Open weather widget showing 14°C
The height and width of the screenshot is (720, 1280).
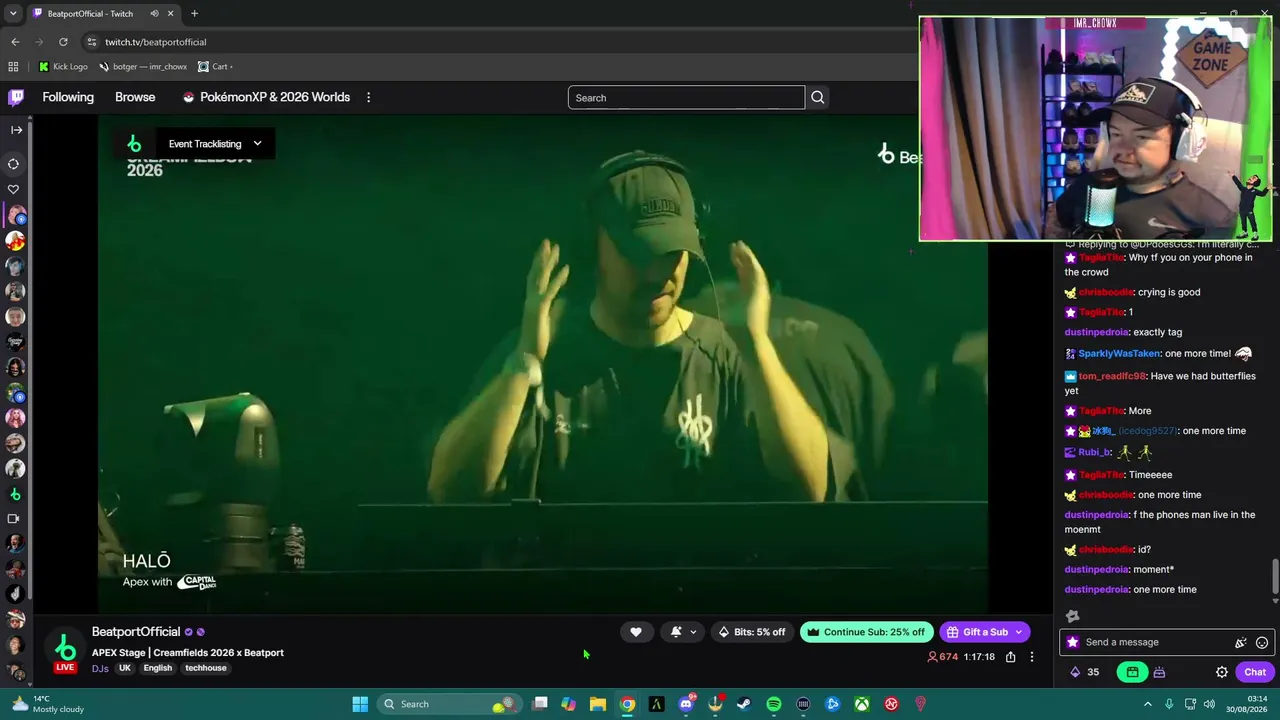[x=46, y=704]
